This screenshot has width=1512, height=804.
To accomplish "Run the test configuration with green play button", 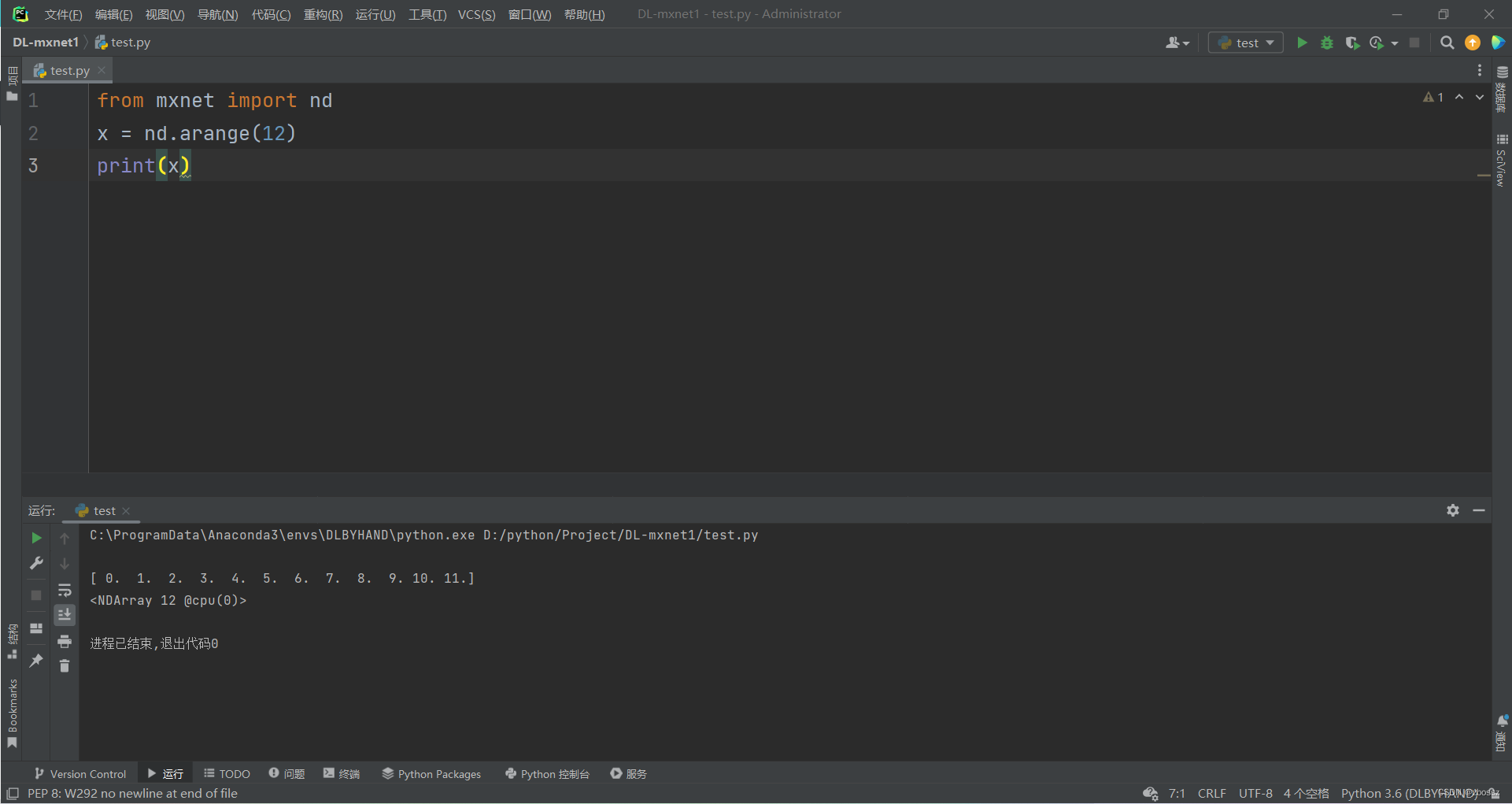I will (x=1302, y=43).
